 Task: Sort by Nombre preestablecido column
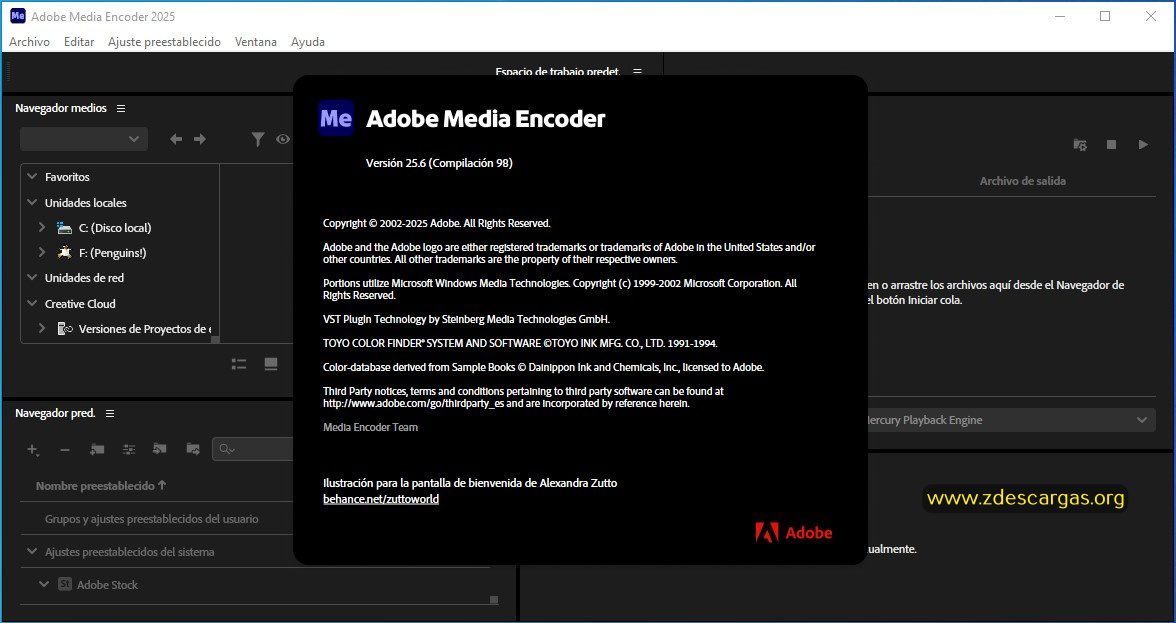pos(101,486)
